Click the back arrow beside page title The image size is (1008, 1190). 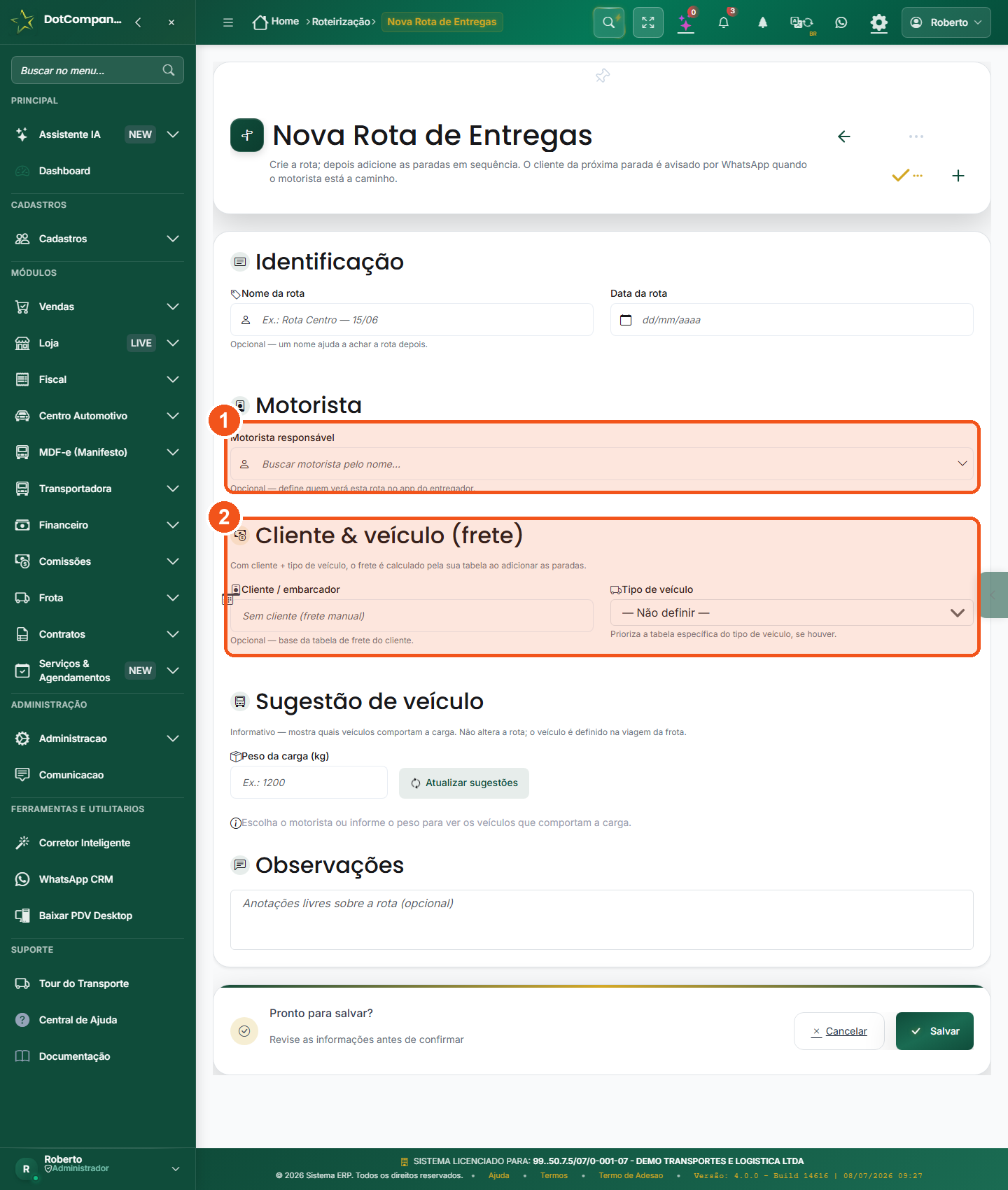pos(844,136)
